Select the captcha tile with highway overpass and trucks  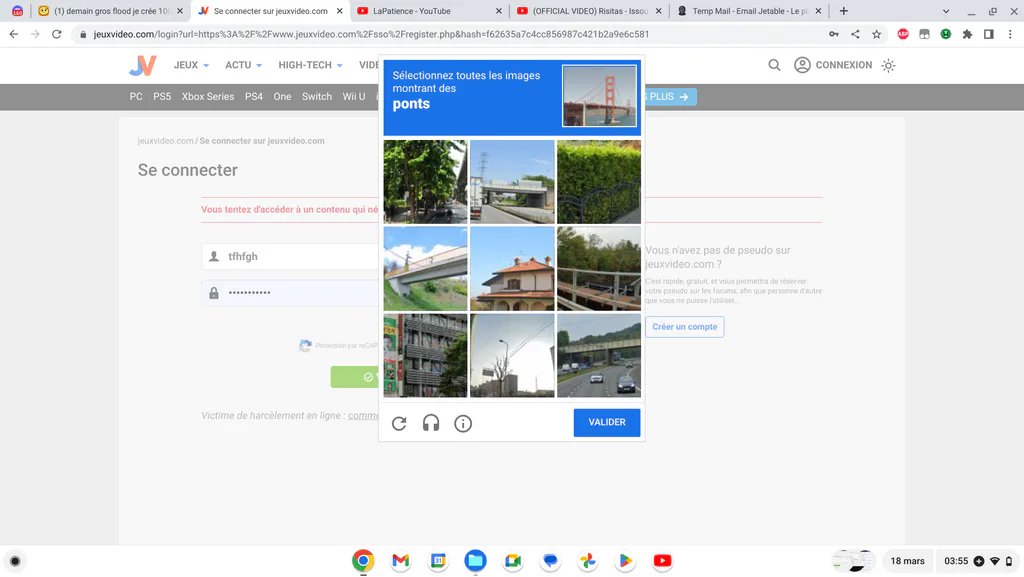512,181
